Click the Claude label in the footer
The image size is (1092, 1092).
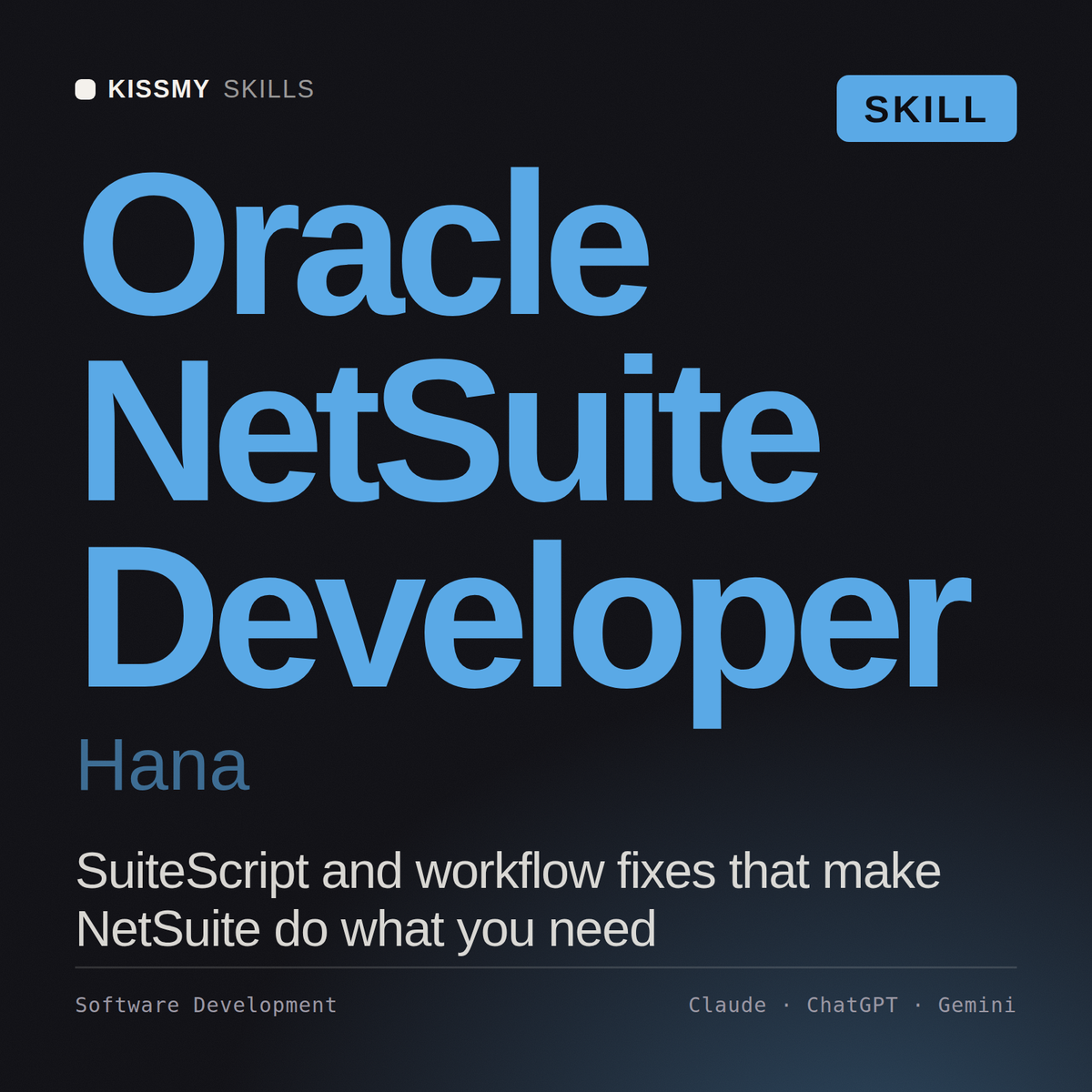tap(727, 1006)
